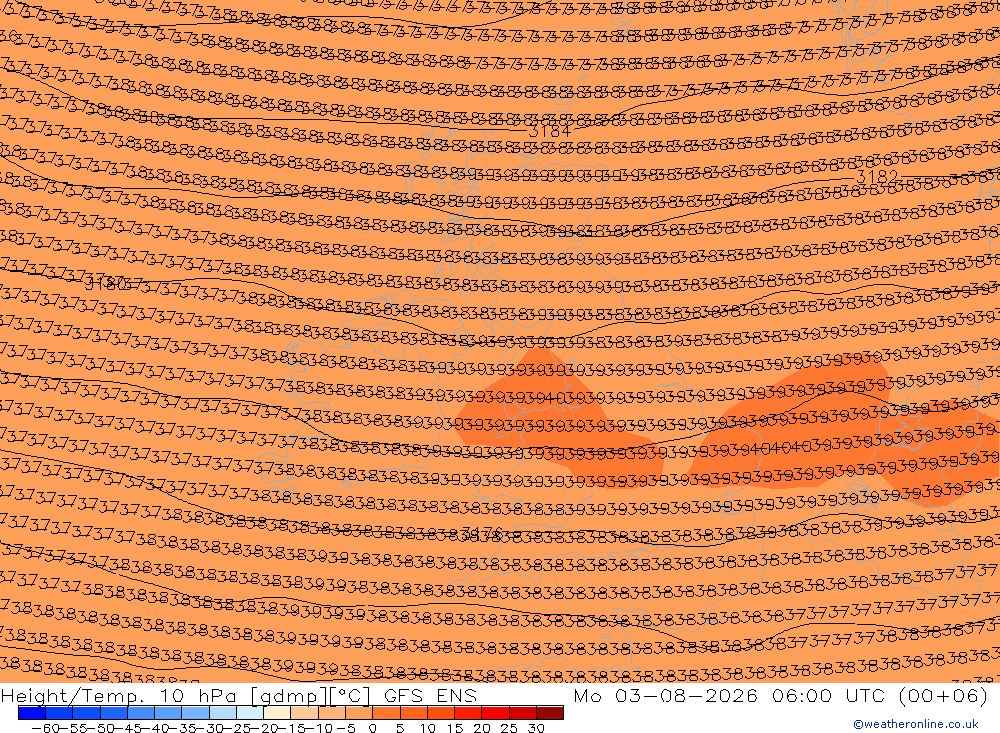This screenshot has height=733, width=1000.
Task: Click the '[gdmp]' unit label
Action: tap(290, 695)
